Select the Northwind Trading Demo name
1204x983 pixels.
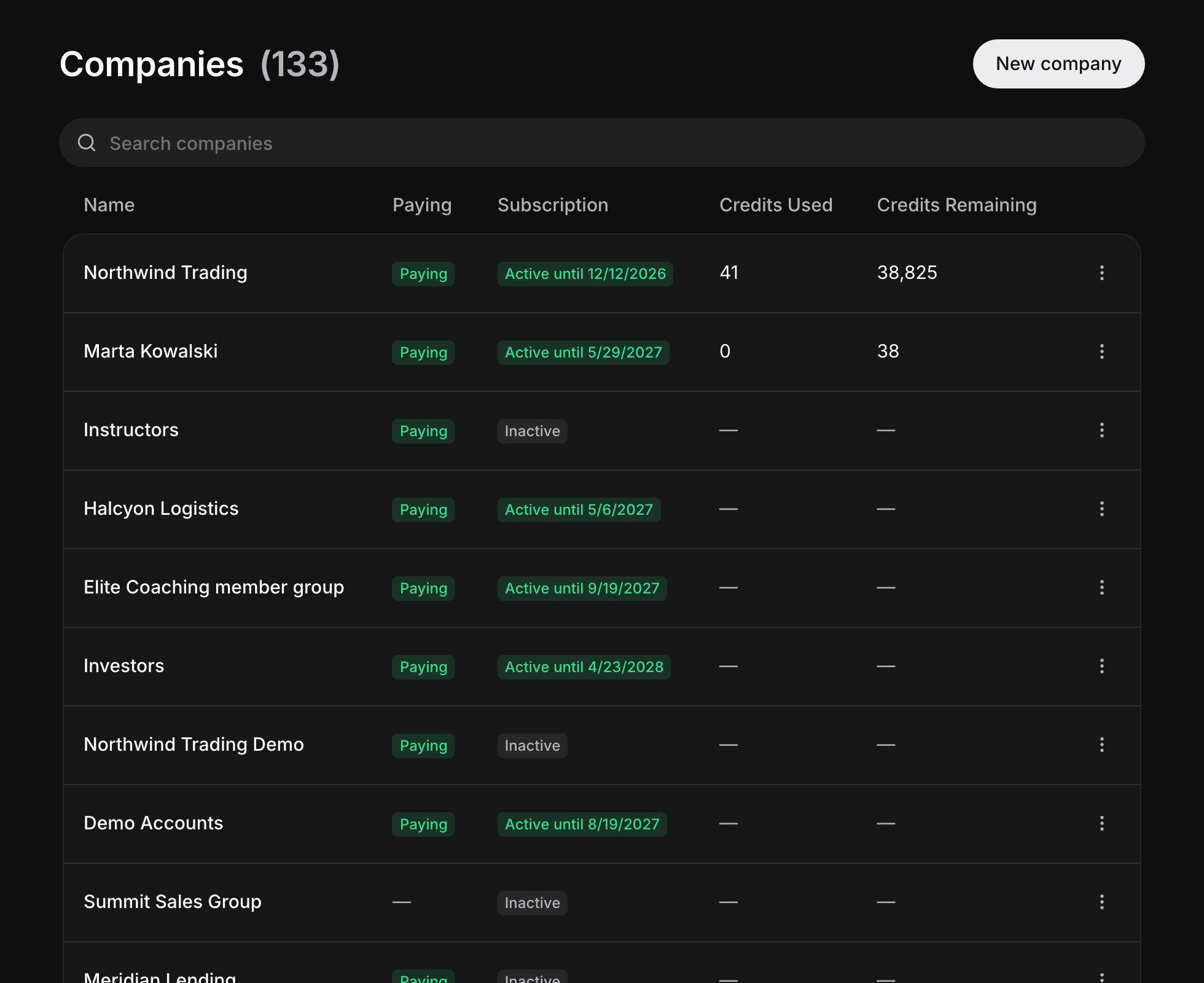pyautogui.click(x=193, y=745)
